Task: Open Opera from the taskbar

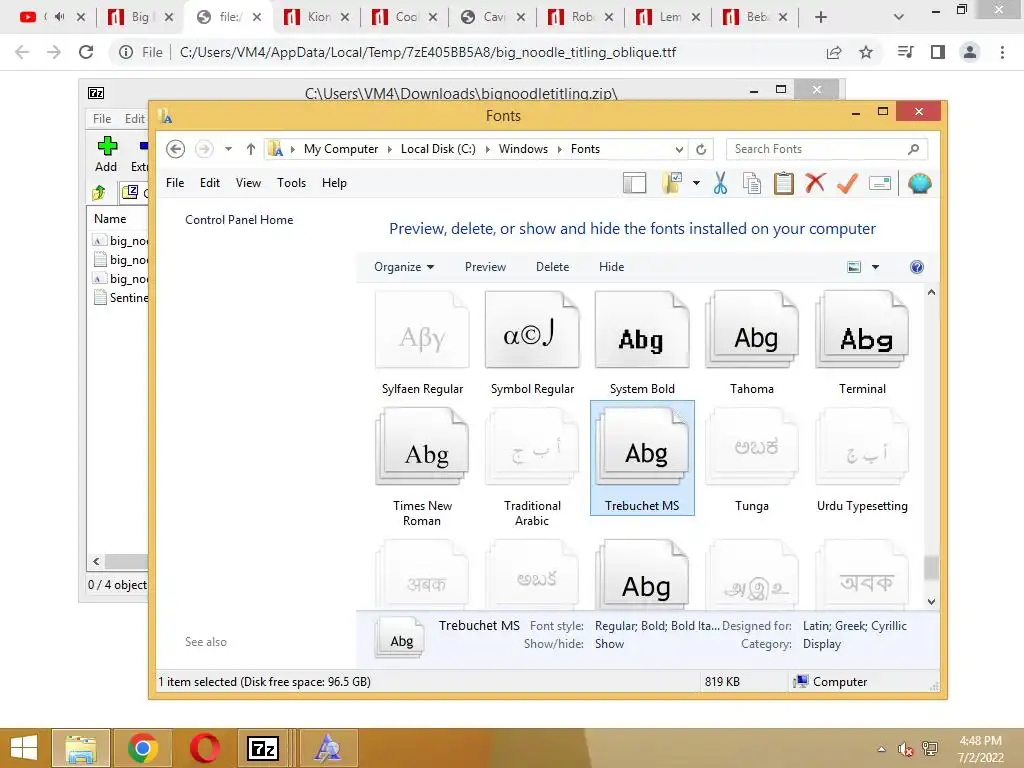Action: pos(204,748)
